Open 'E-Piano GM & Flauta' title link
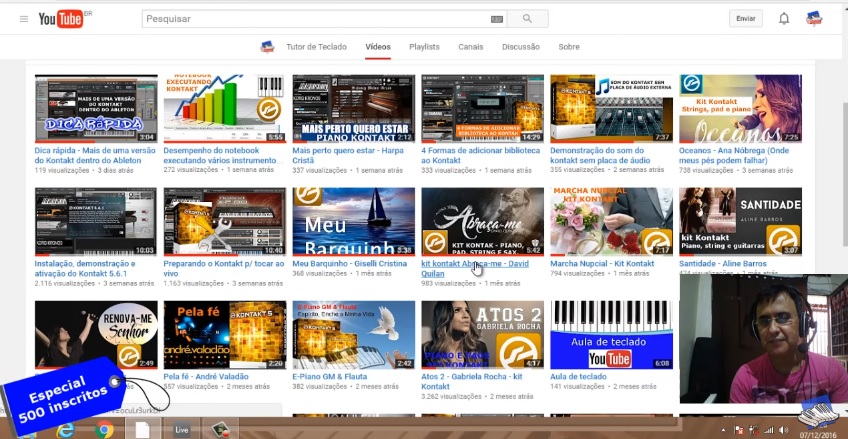 tap(329, 377)
